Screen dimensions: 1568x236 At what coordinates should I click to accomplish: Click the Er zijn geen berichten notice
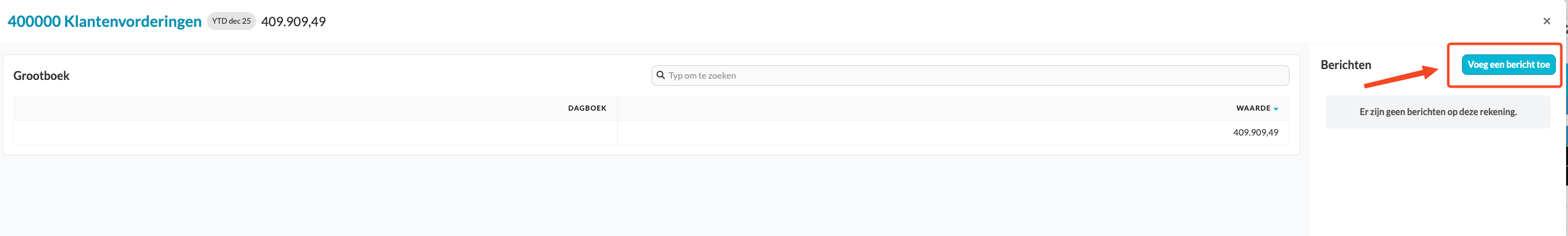coord(1438,112)
